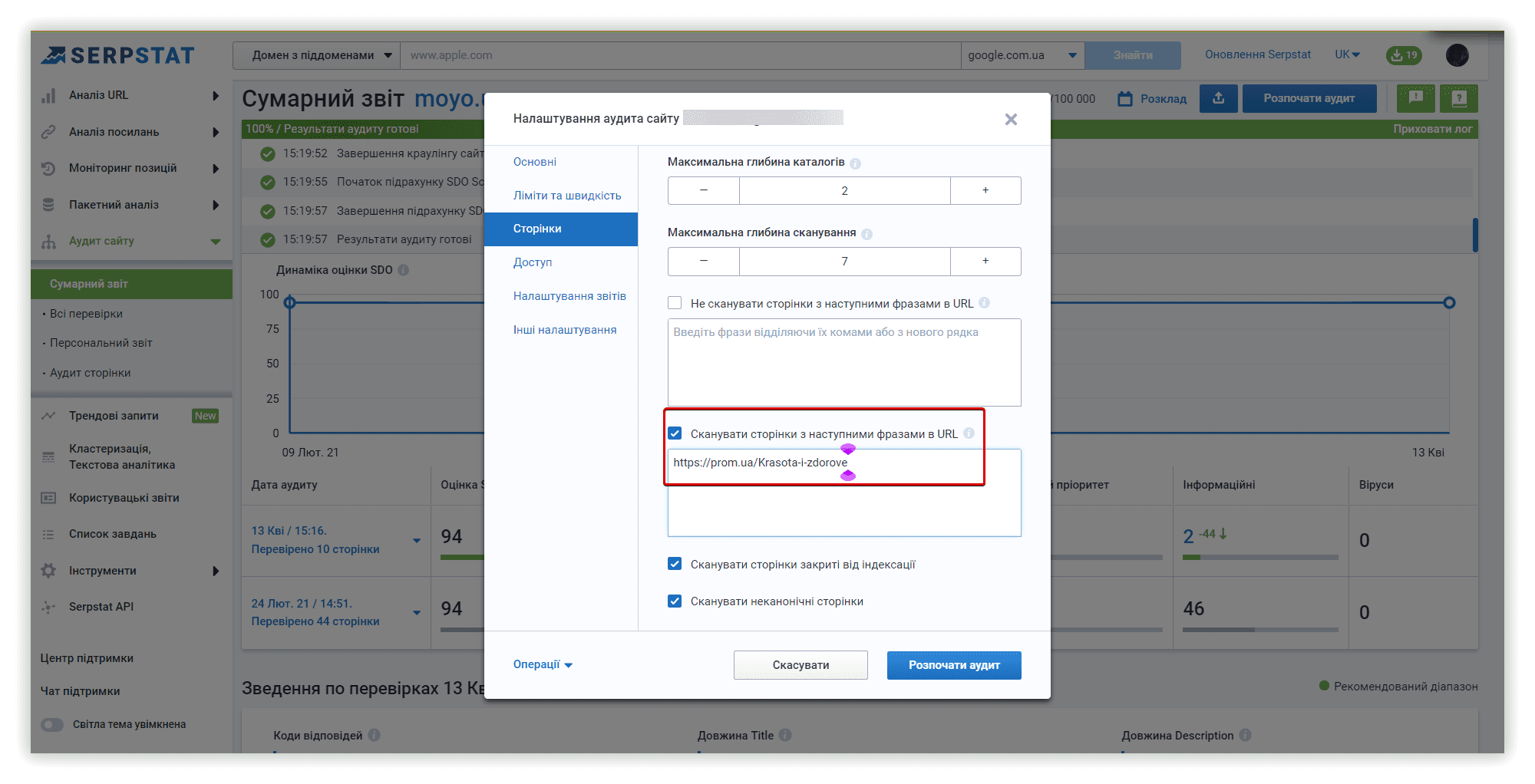Open Оновлення Serpstat link
Viewport: 1535px width, 784px height.
pos(1258,54)
